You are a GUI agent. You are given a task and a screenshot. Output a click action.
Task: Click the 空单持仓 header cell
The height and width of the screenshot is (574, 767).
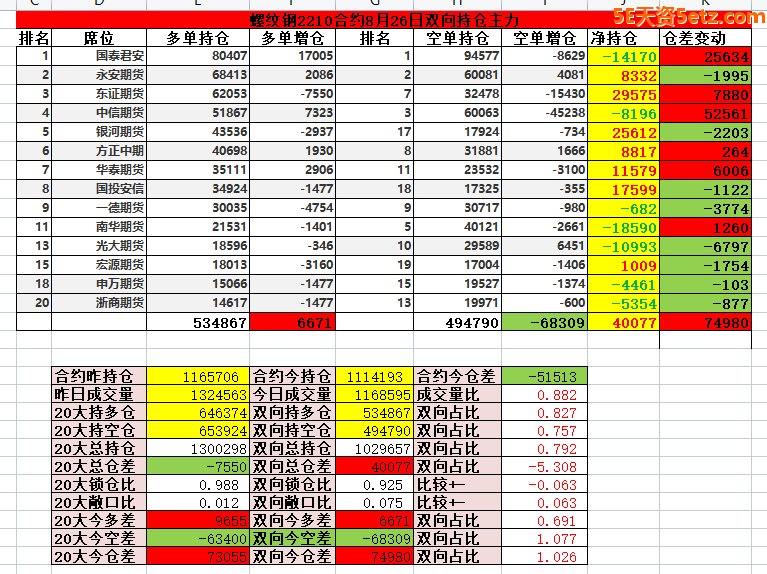457,38
